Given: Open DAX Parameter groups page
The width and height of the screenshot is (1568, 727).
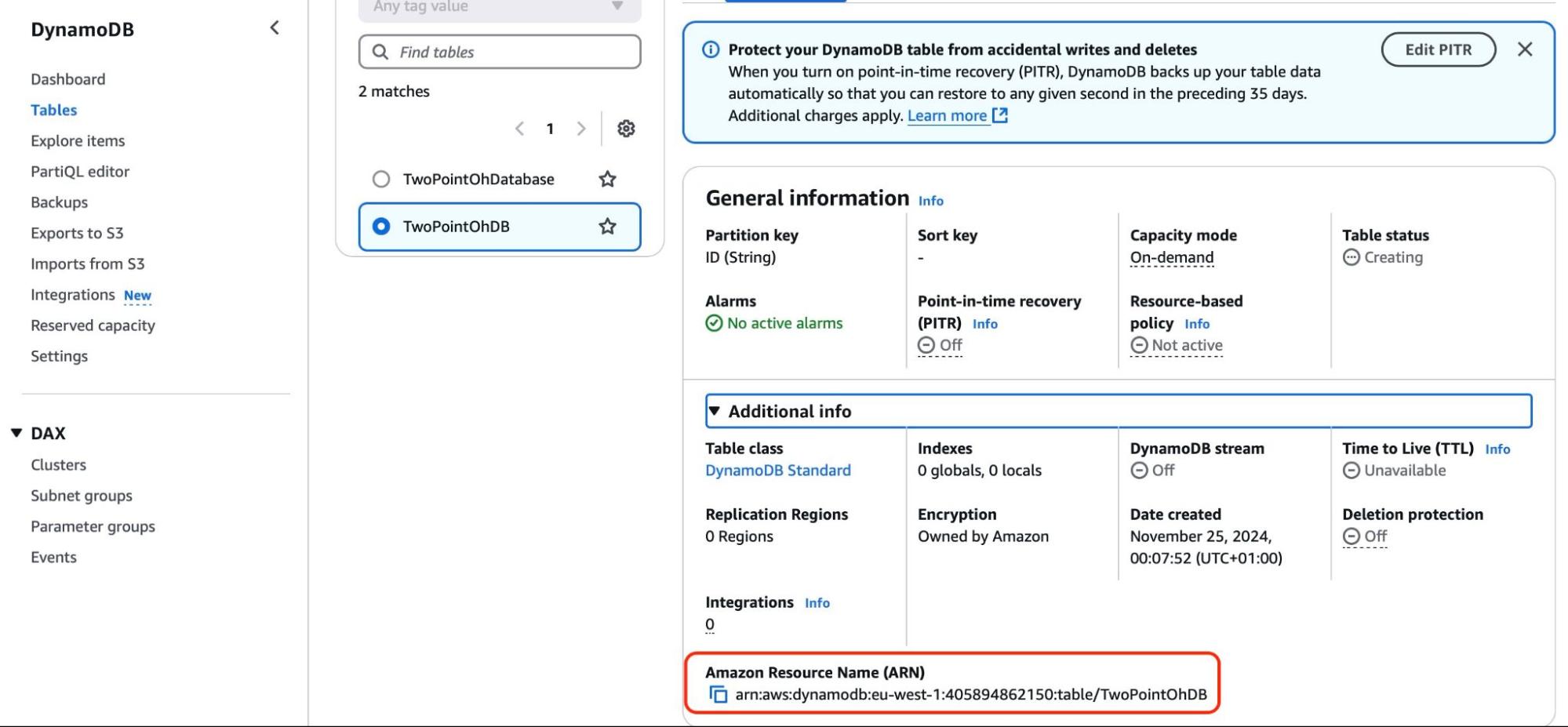Looking at the screenshot, I should [93, 526].
